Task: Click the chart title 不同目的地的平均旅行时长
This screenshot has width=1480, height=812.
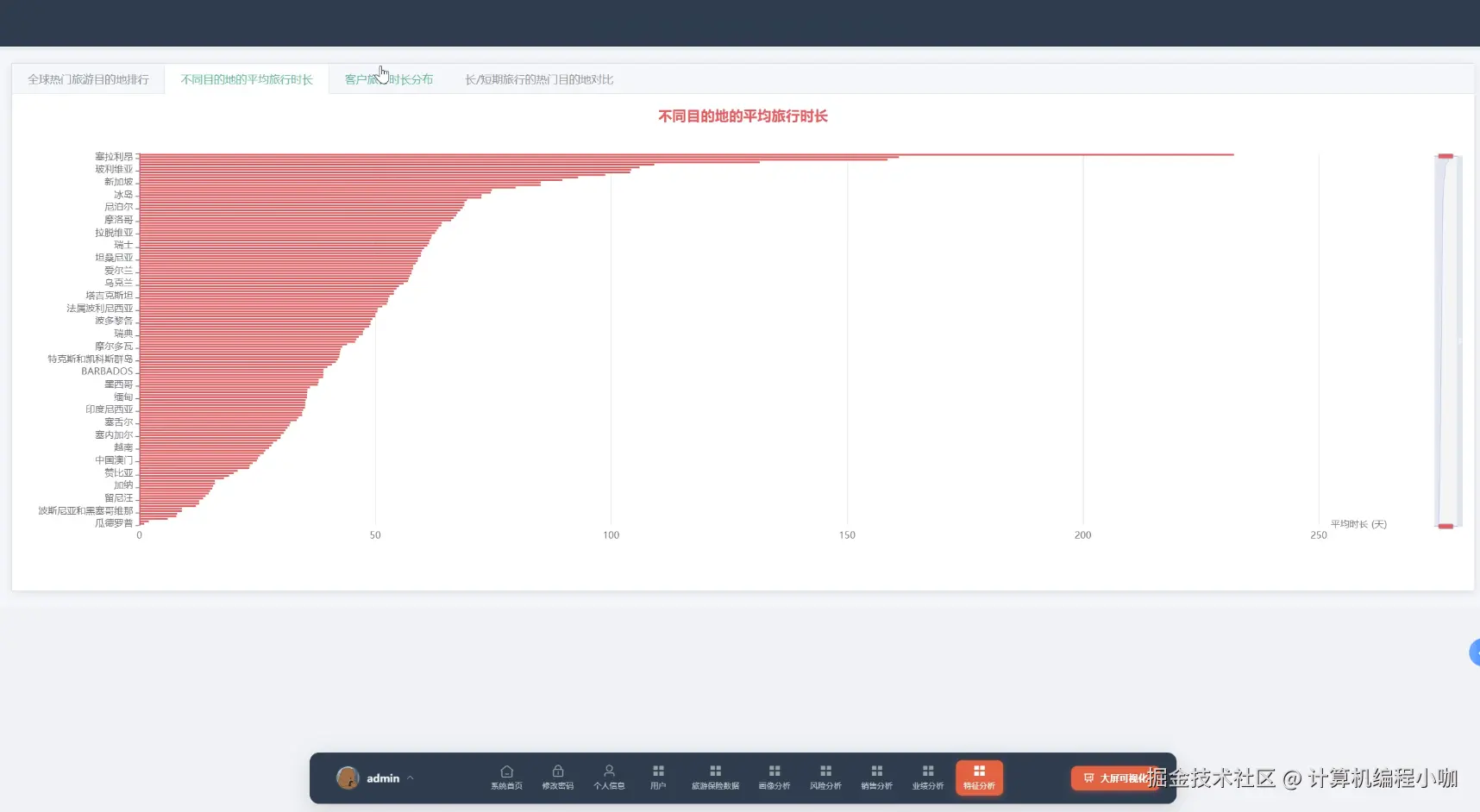Action: point(743,116)
